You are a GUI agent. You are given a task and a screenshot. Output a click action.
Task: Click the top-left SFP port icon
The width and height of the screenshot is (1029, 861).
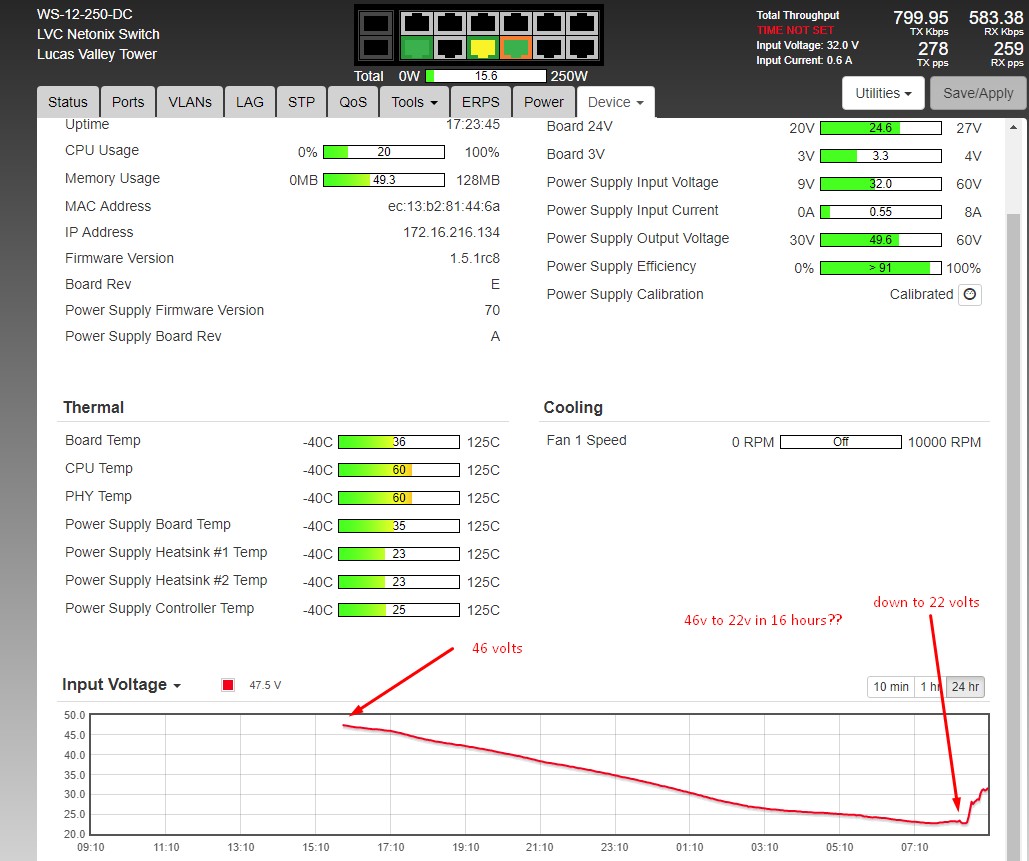(x=376, y=22)
